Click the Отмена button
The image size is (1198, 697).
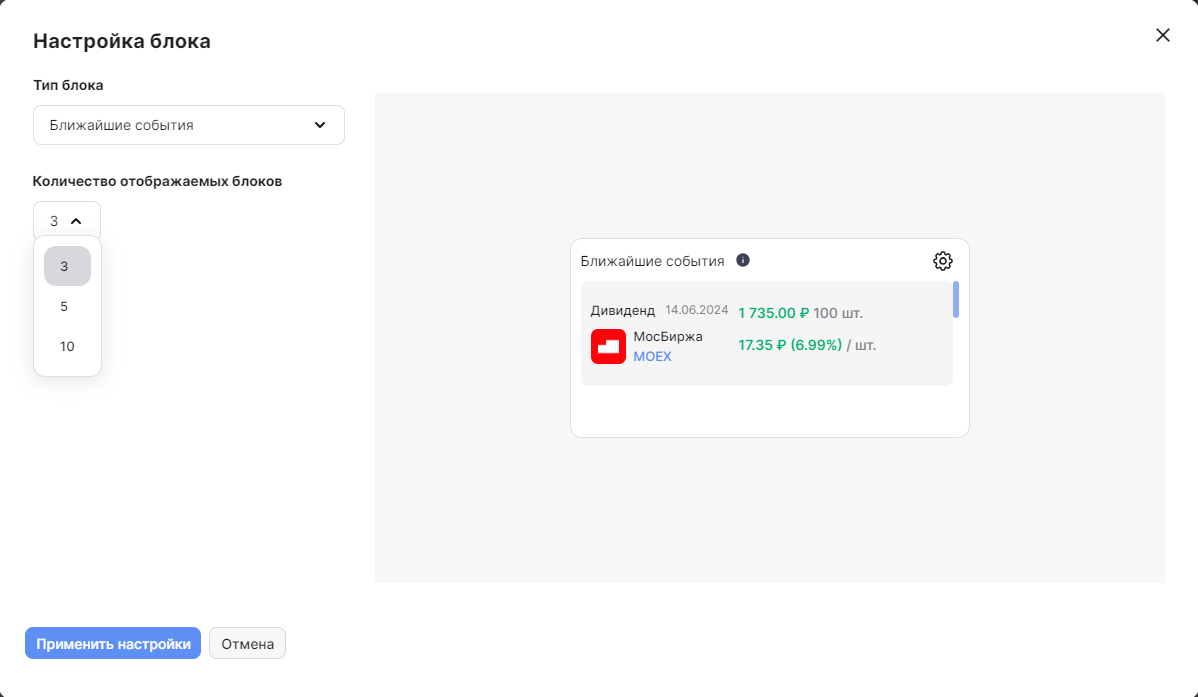pyautogui.click(x=248, y=644)
